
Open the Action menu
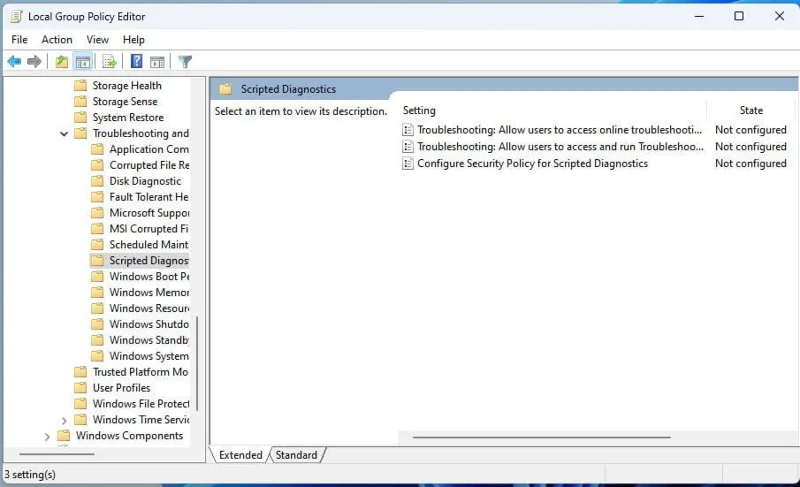[x=57, y=40]
